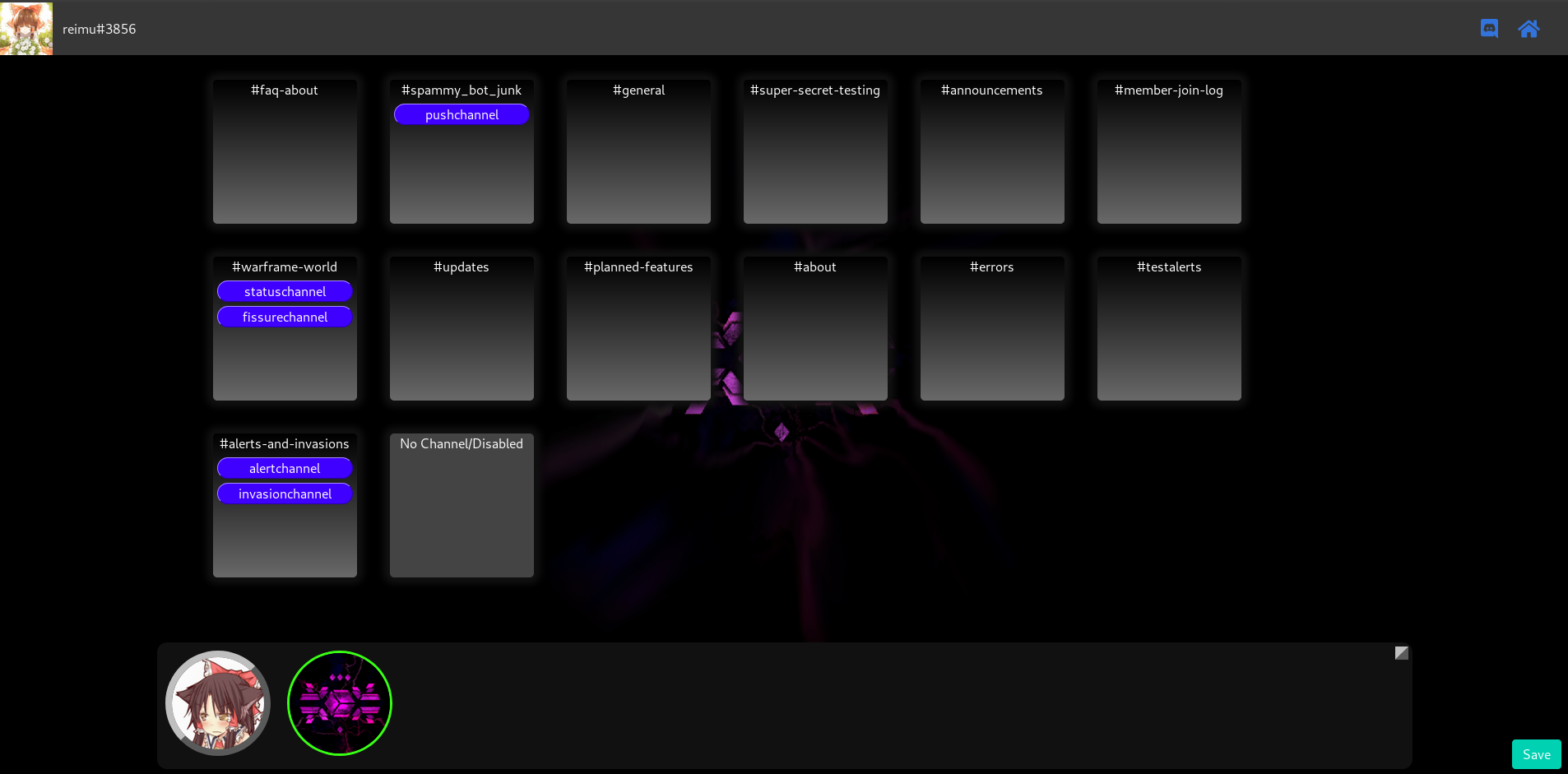The height and width of the screenshot is (774, 1568).
Task: Click the reimu user avatar in the header
Action: pyautogui.click(x=26, y=28)
